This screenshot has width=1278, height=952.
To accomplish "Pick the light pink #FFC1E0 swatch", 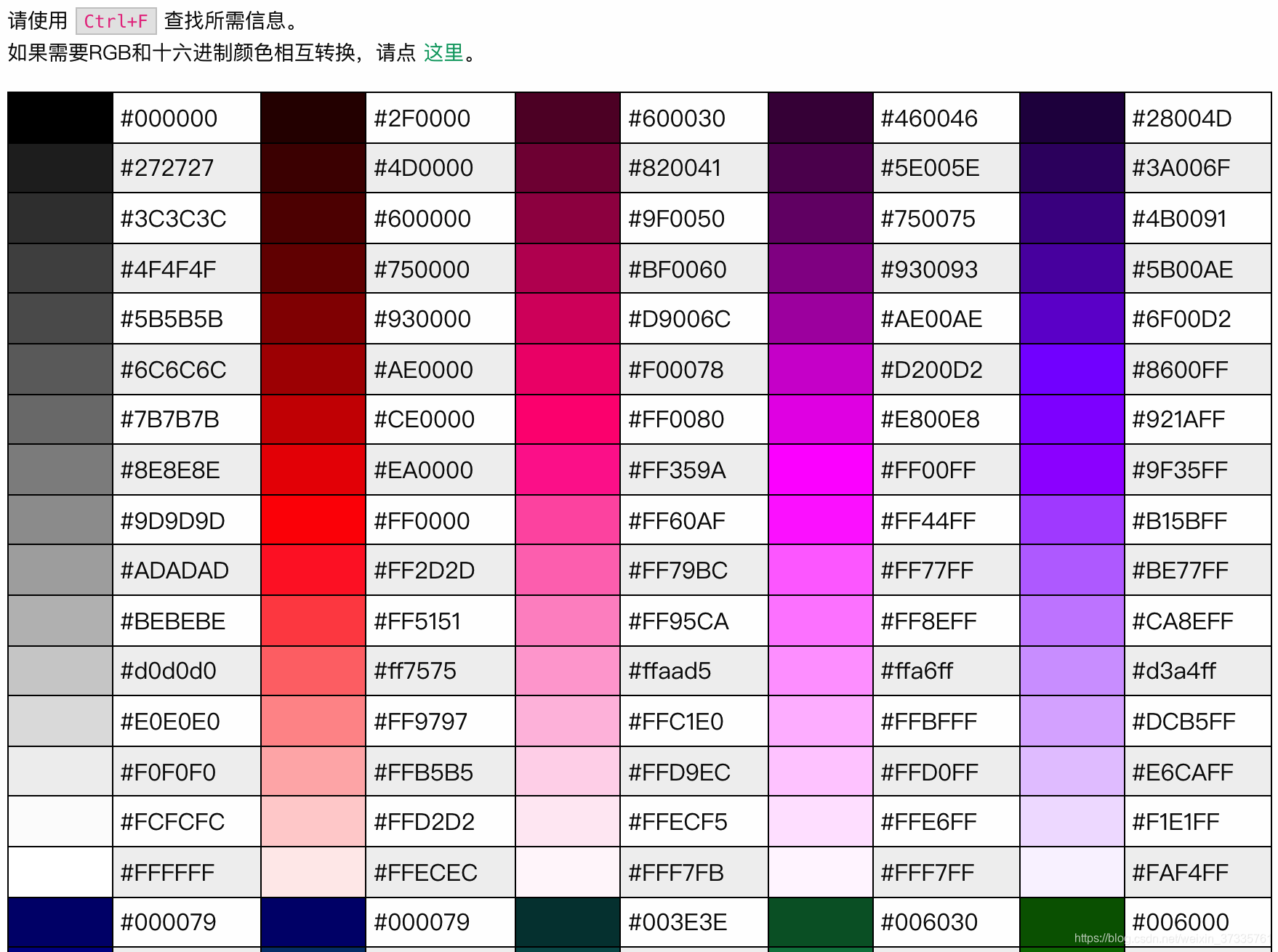I will click(x=568, y=721).
